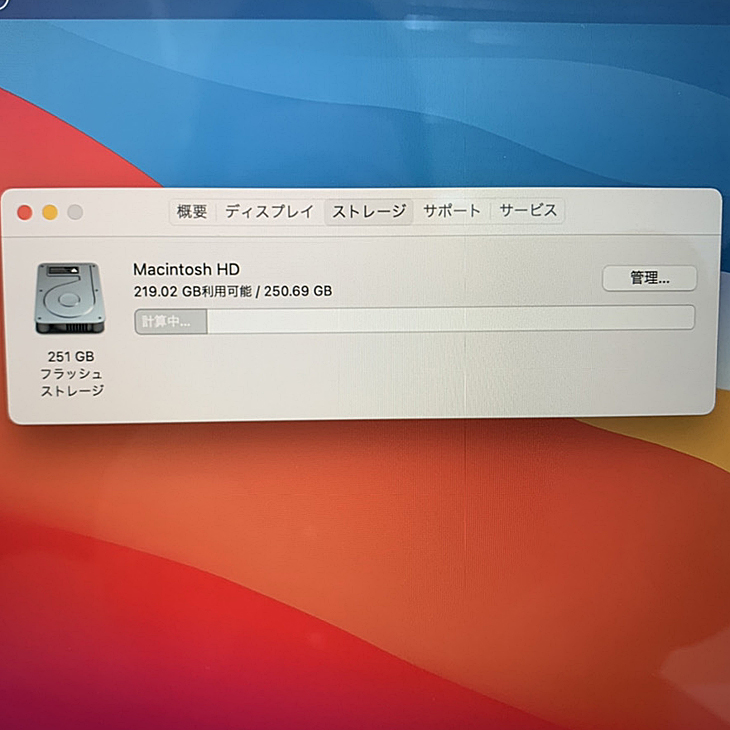Minimize the window with the yellow button
The width and height of the screenshot is (730, 730).
tap(50, 212)
